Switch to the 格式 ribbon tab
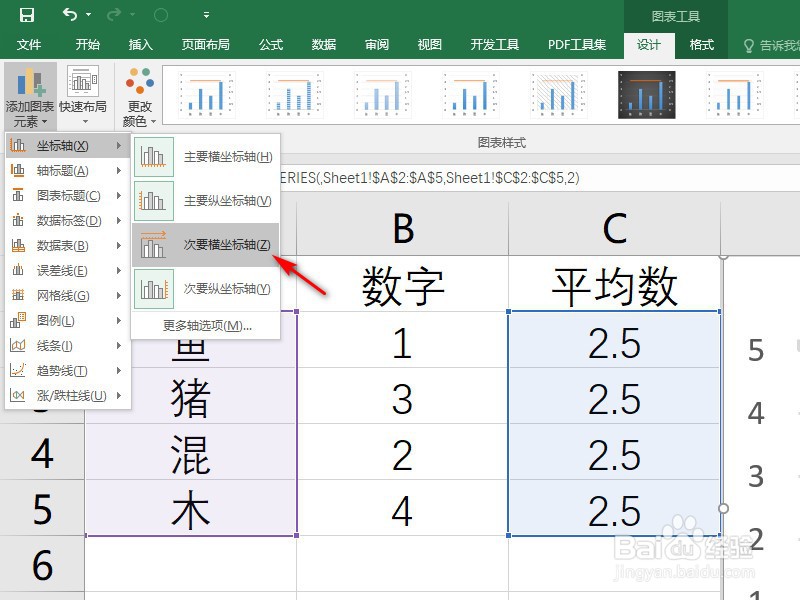 701,44
